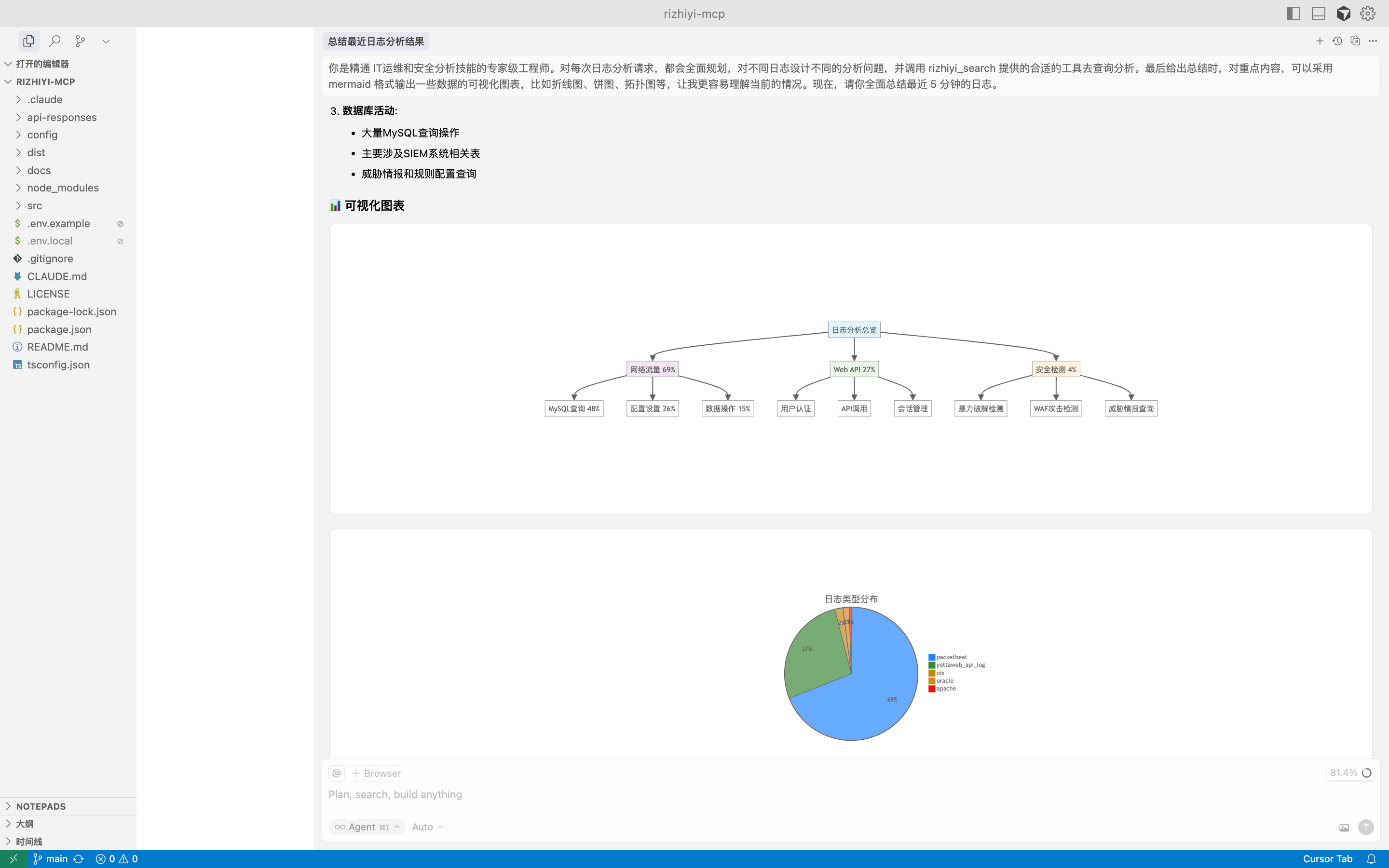Open the package.json file

tap(68, 329)
